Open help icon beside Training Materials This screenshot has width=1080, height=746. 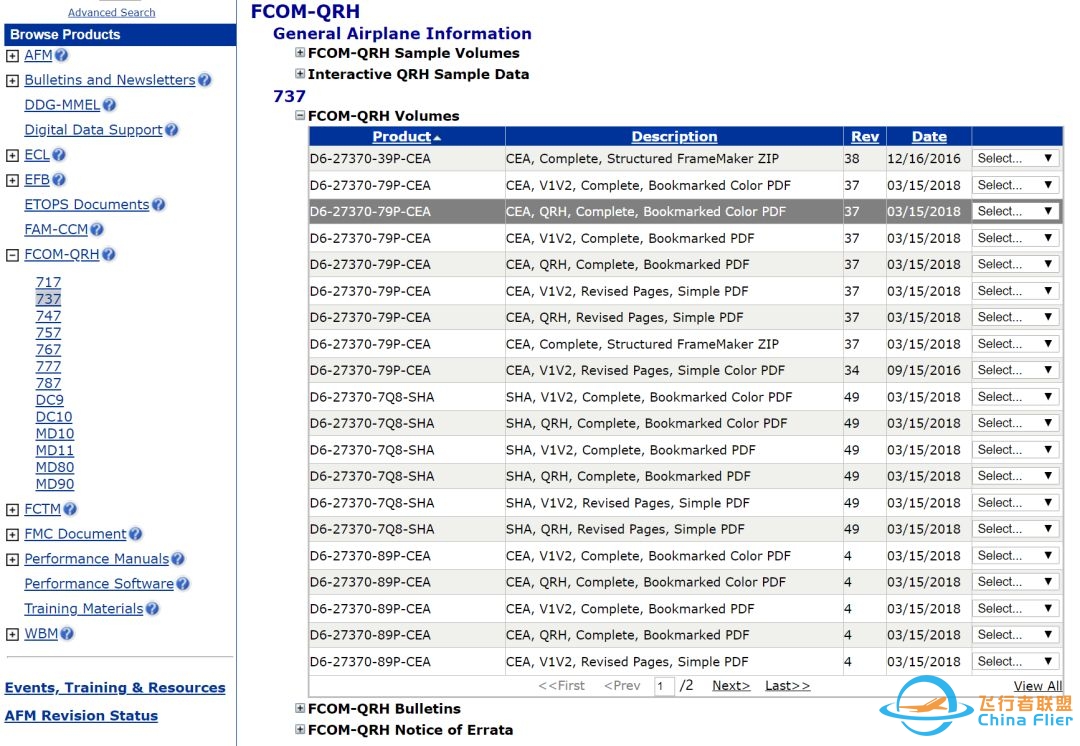pyautogui.click(x=152, y=608)
